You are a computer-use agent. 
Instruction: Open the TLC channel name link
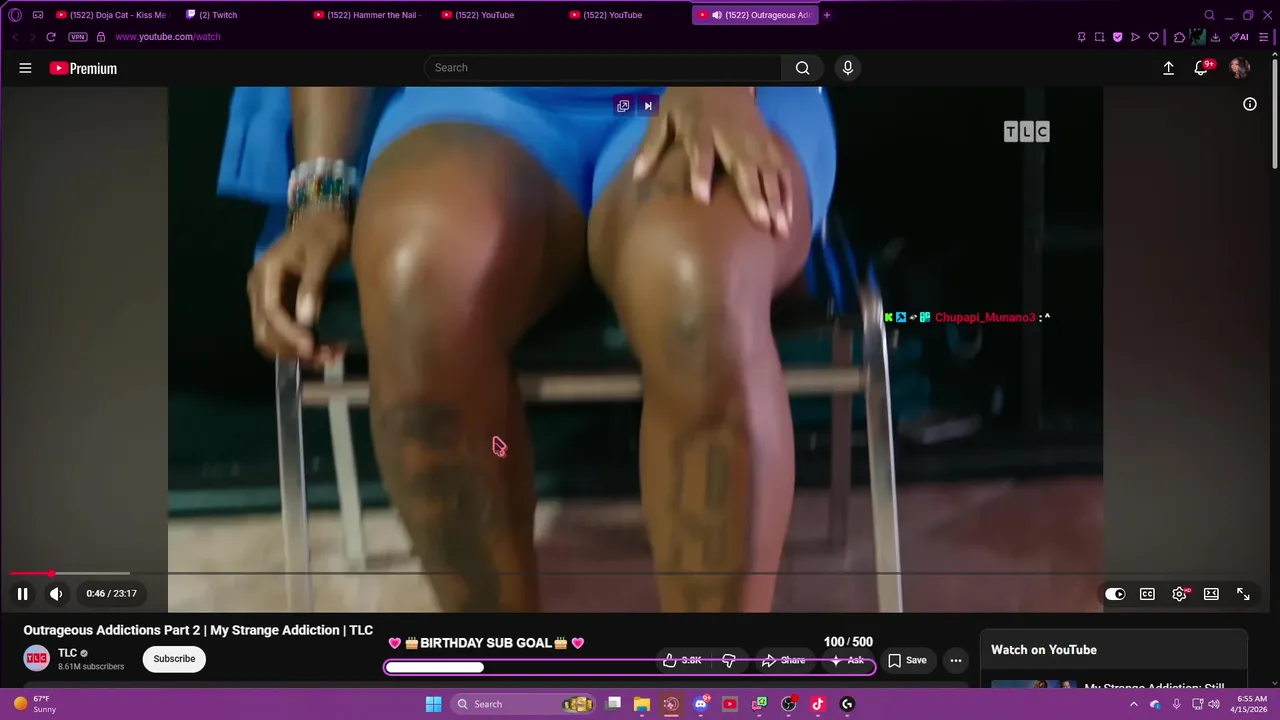67,653
